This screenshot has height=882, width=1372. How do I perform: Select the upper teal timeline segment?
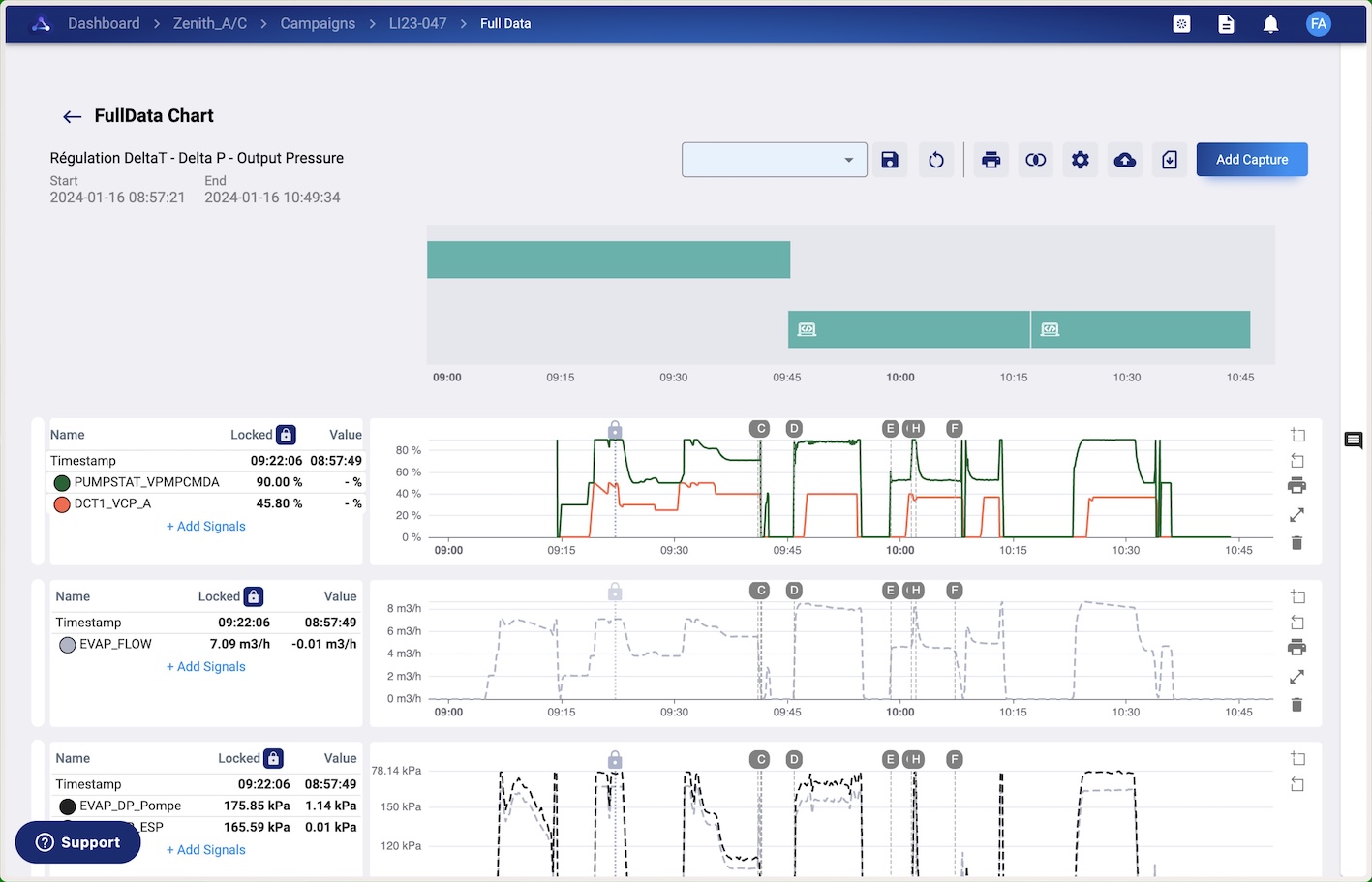tap(608, 259)
